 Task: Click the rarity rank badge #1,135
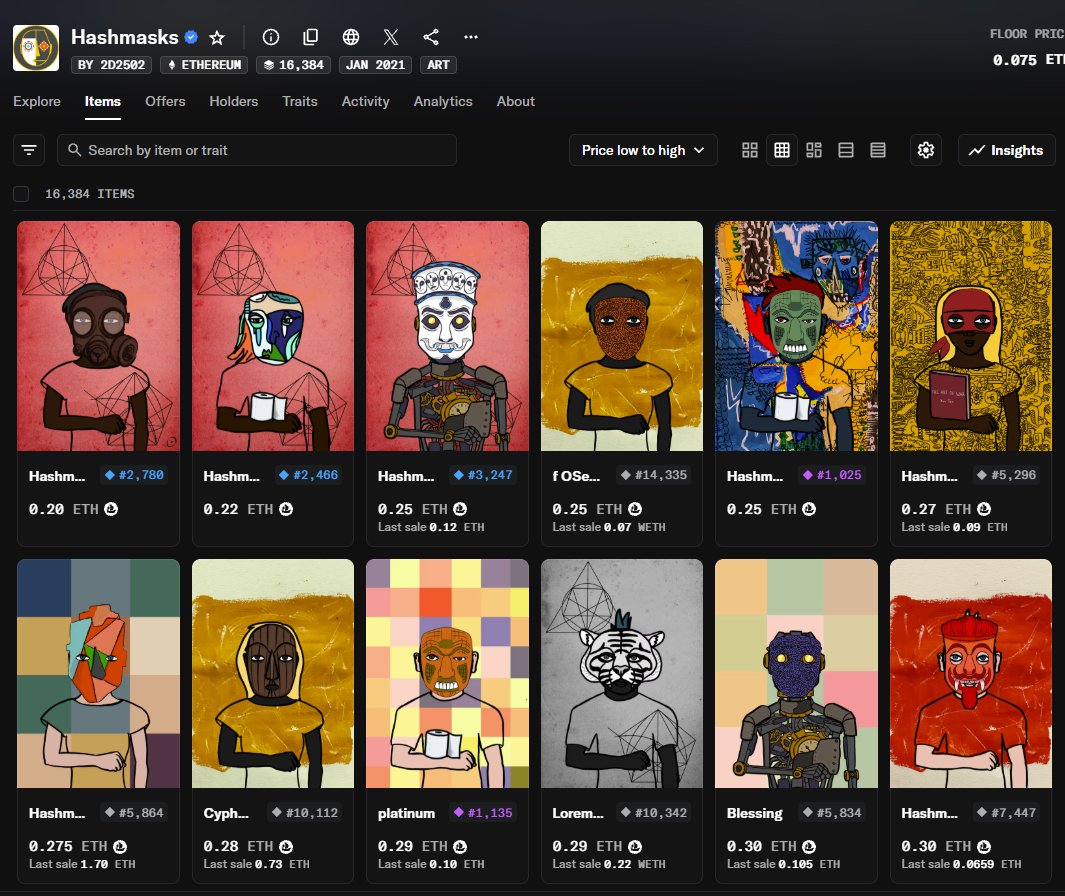484,812
